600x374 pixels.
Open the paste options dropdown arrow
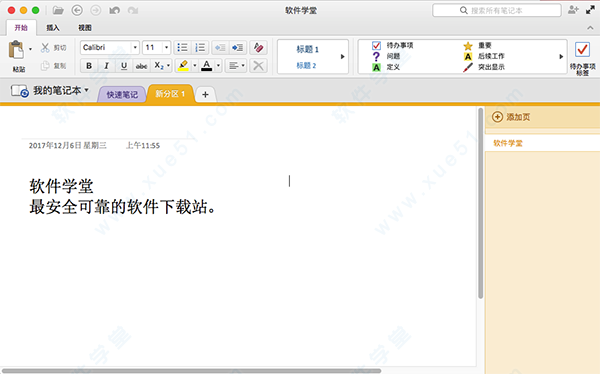(30, 49)
